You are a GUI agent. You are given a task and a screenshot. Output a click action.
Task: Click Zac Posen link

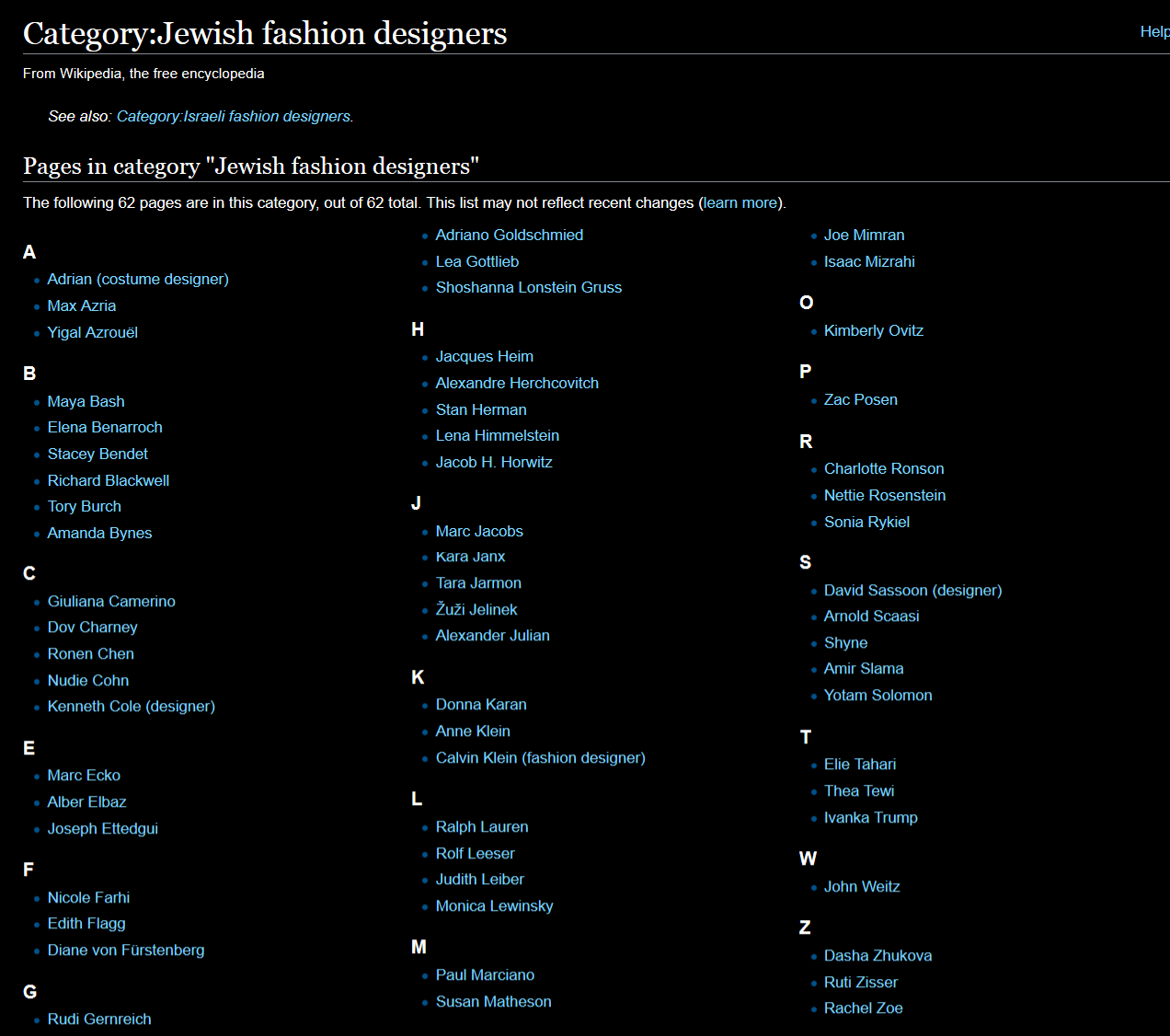pos(861,399)
